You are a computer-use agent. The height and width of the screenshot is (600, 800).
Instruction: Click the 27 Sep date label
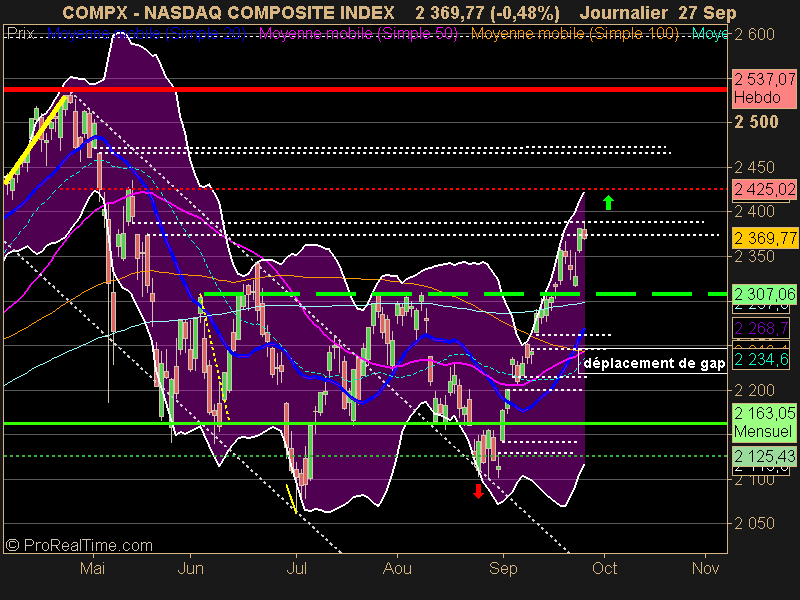pos(708,12)
